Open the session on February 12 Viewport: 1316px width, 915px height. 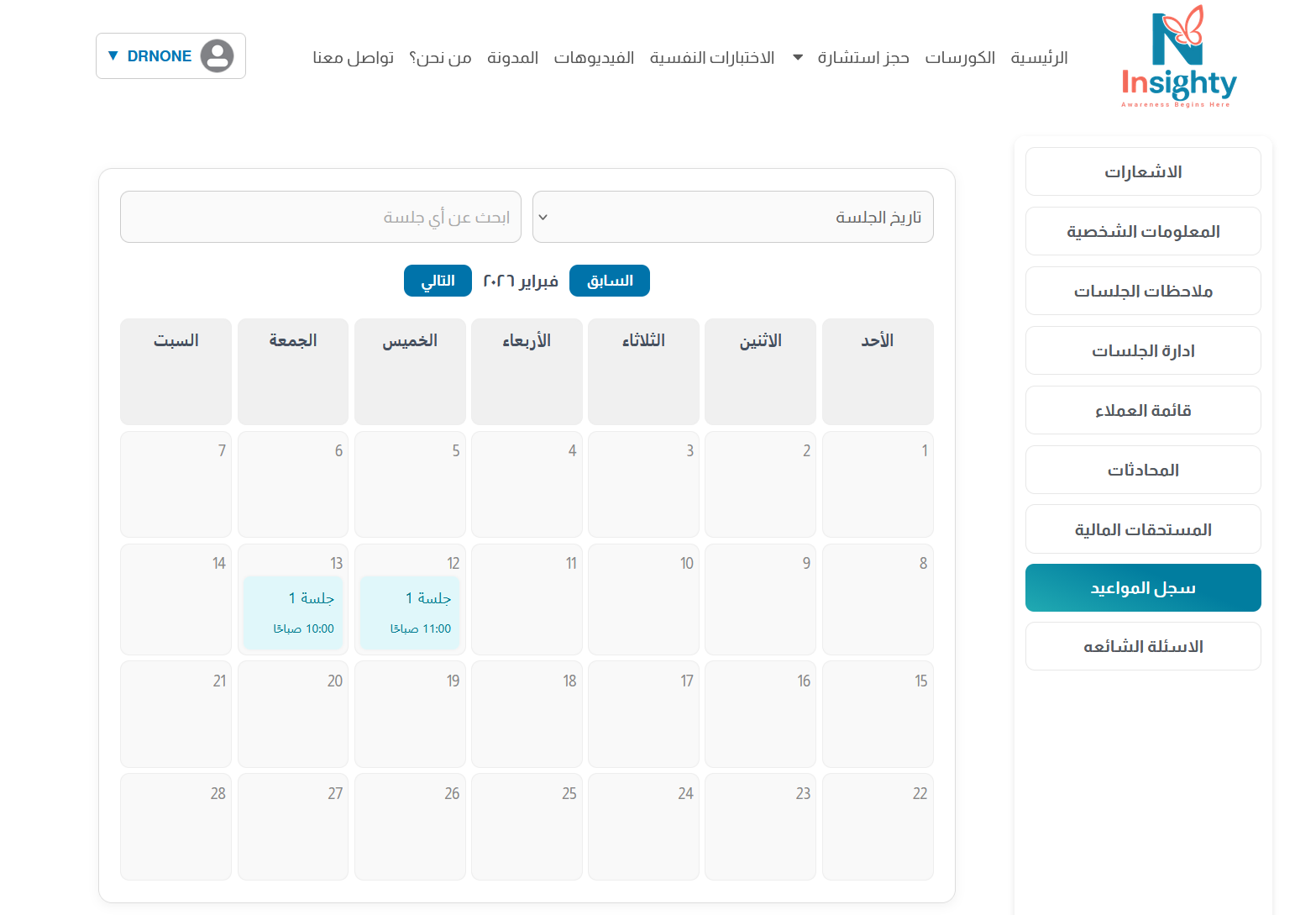point(410,613)
